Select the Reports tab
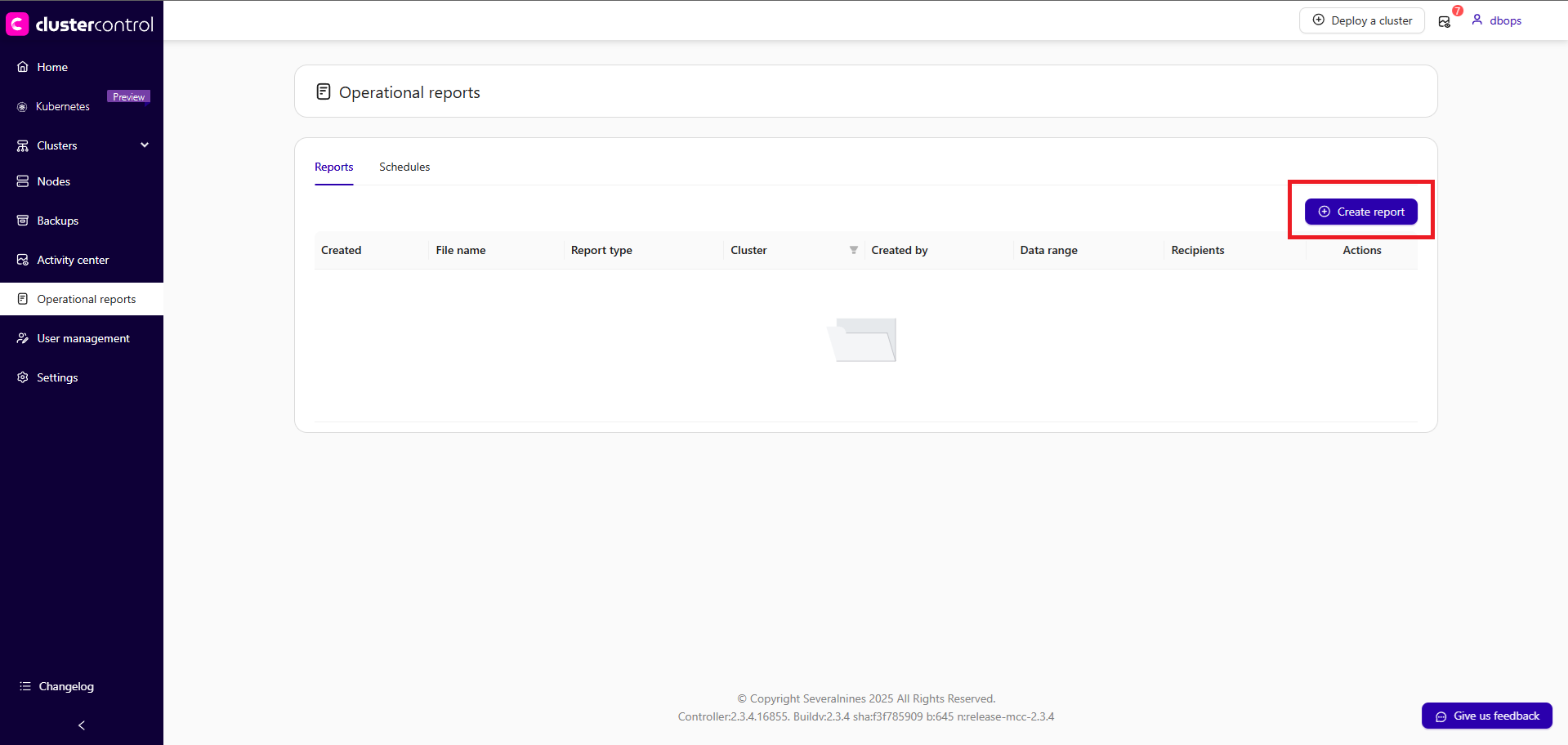 [x=333, y=167]
